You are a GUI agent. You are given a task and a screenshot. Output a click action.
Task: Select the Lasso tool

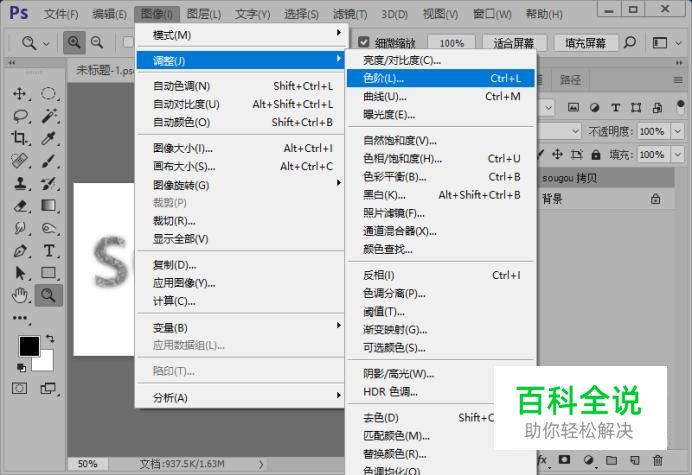pos(20,116)
